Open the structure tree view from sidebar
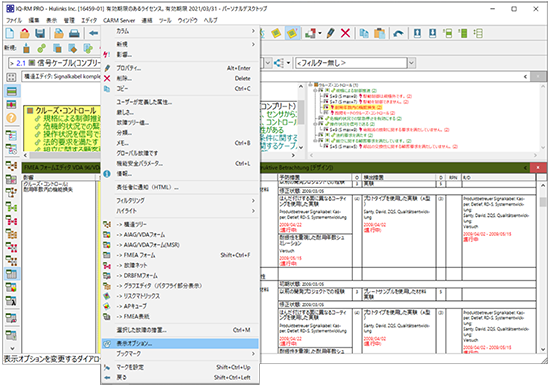550x386 pixels. coord(11,165)
